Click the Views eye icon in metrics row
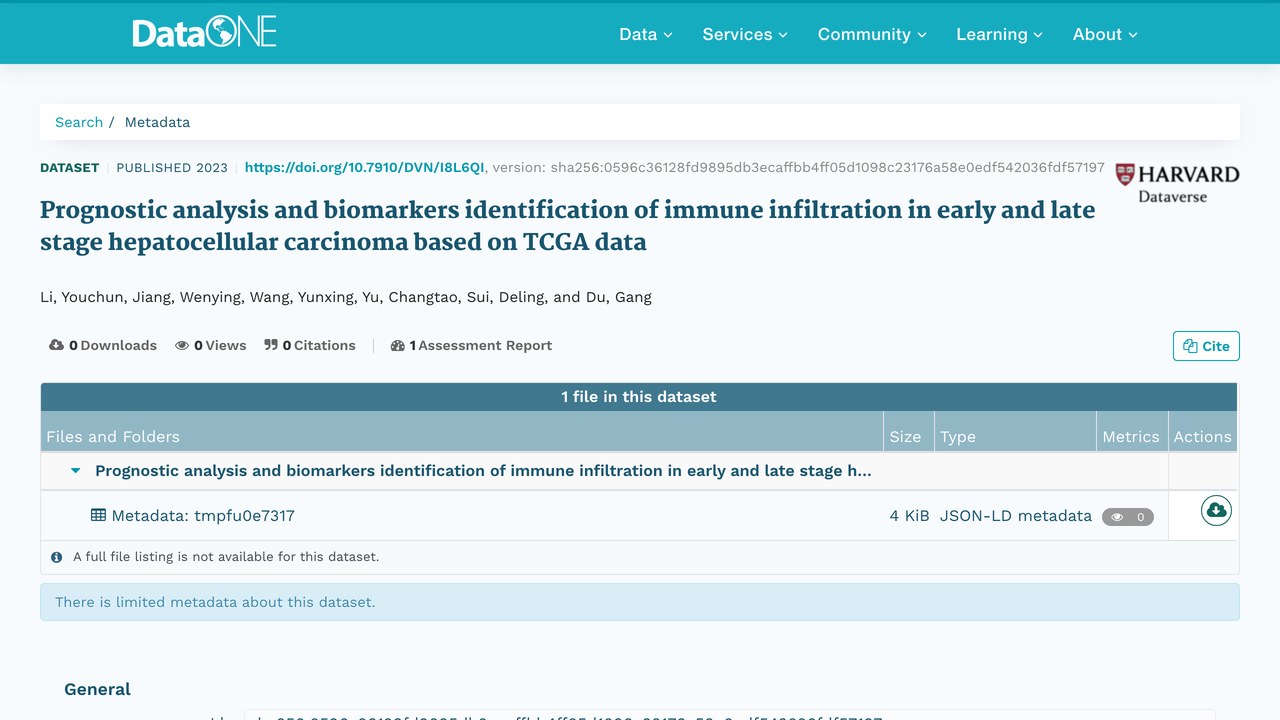This screenshot has height=720, width=1280. 182,345
